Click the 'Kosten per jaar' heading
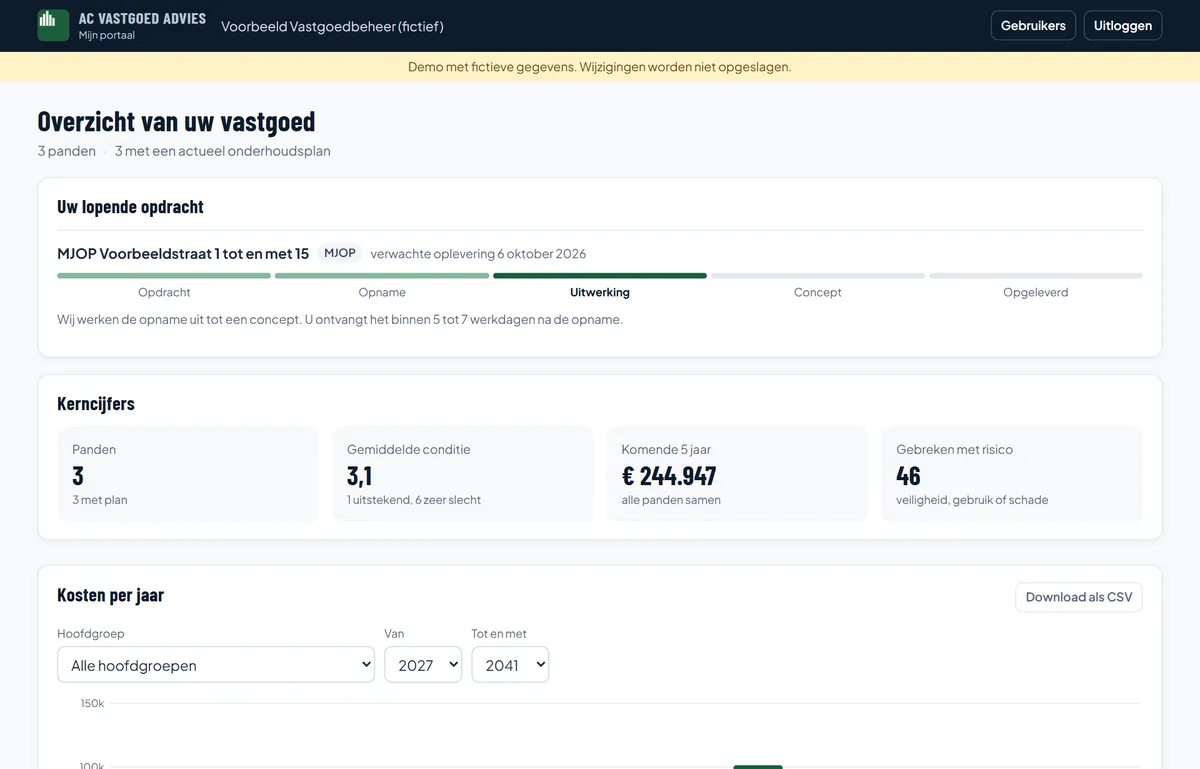The image size is (1200, 769). tap(111, 595)
